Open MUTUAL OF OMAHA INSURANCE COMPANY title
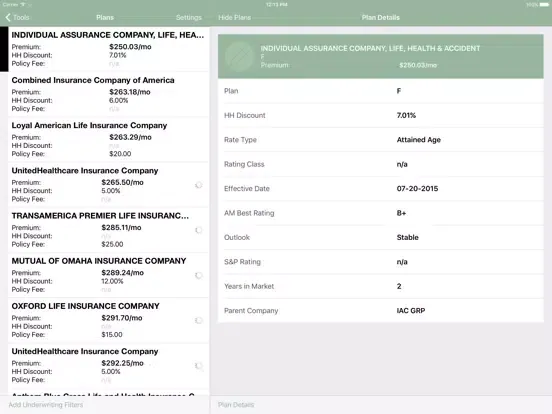This screenshot has height=414, width=552. (x=99, y=261)
